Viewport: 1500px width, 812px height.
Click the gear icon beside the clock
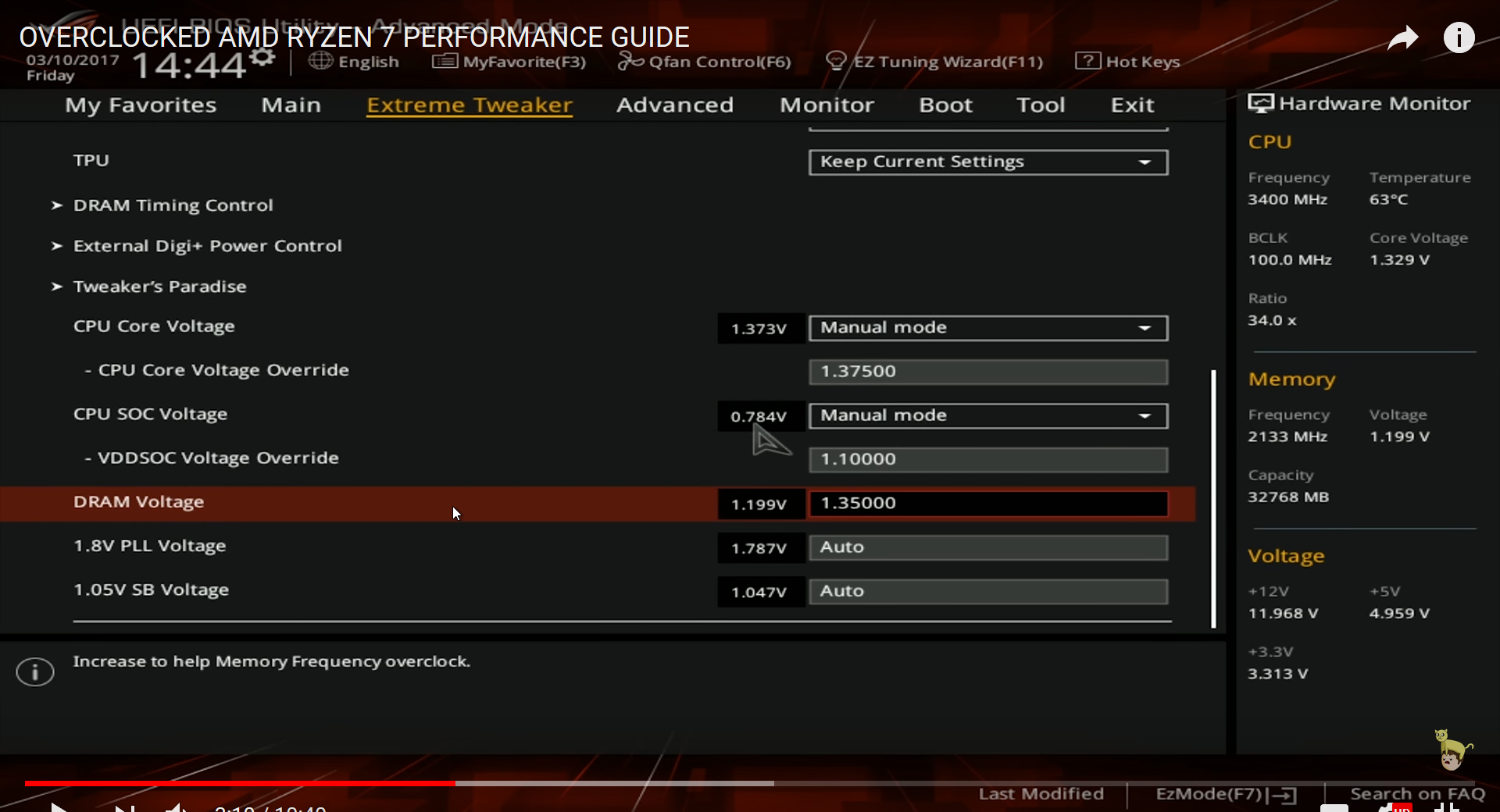click(263, 57)
